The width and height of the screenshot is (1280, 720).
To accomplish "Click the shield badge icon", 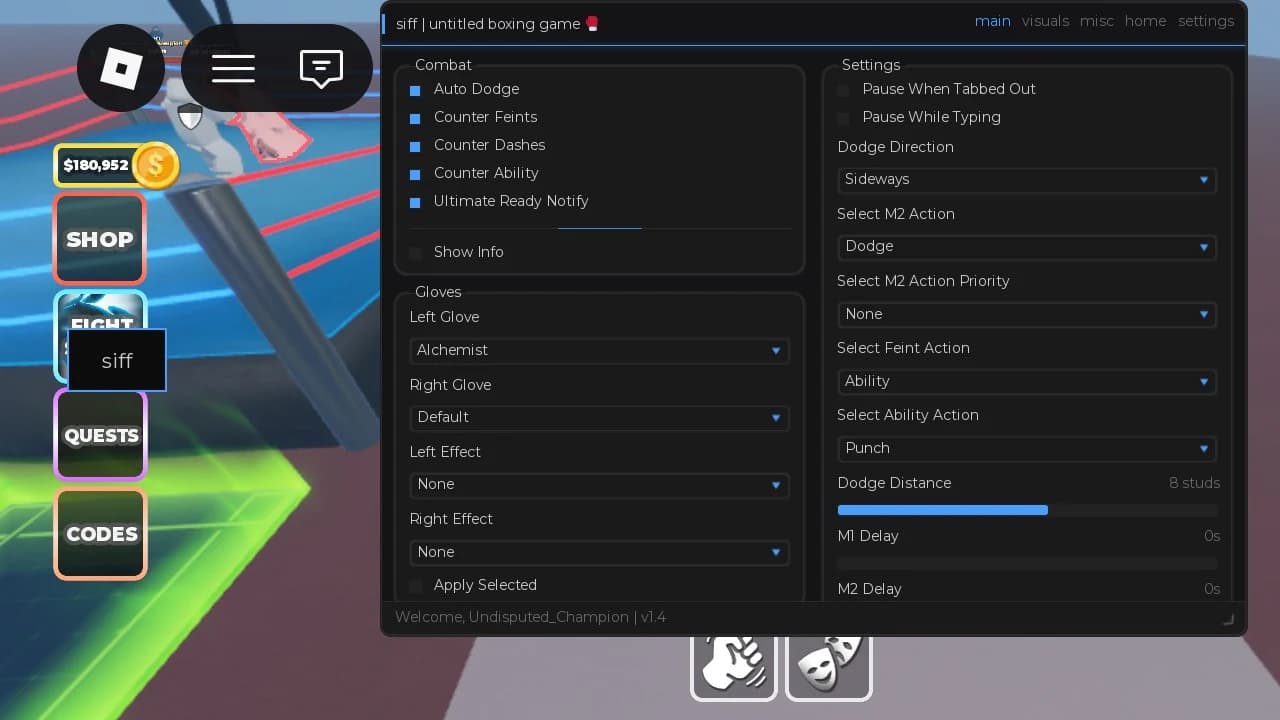I will (190, 118).
